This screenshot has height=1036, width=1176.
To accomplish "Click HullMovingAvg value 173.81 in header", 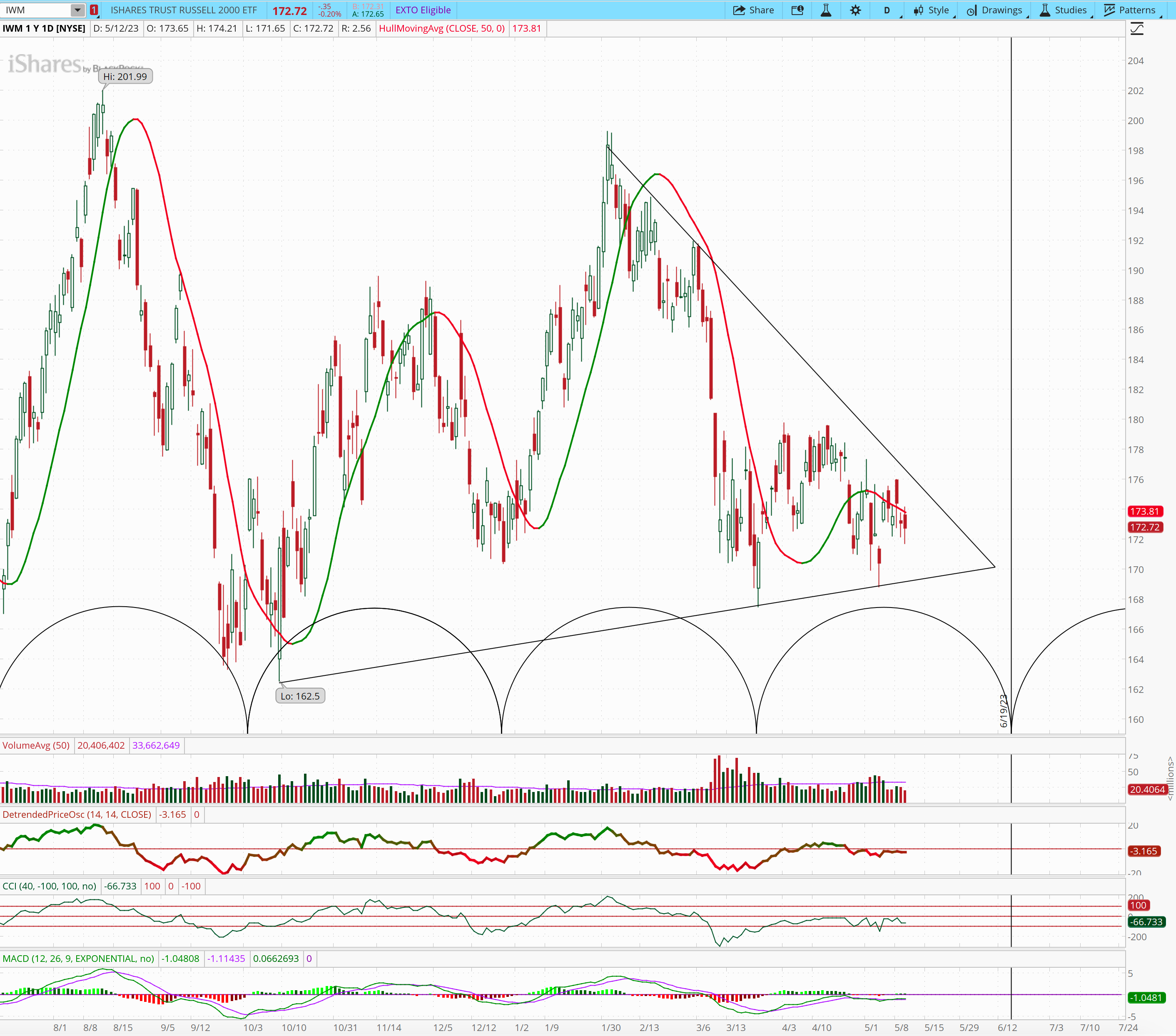I will pos(526,28).
